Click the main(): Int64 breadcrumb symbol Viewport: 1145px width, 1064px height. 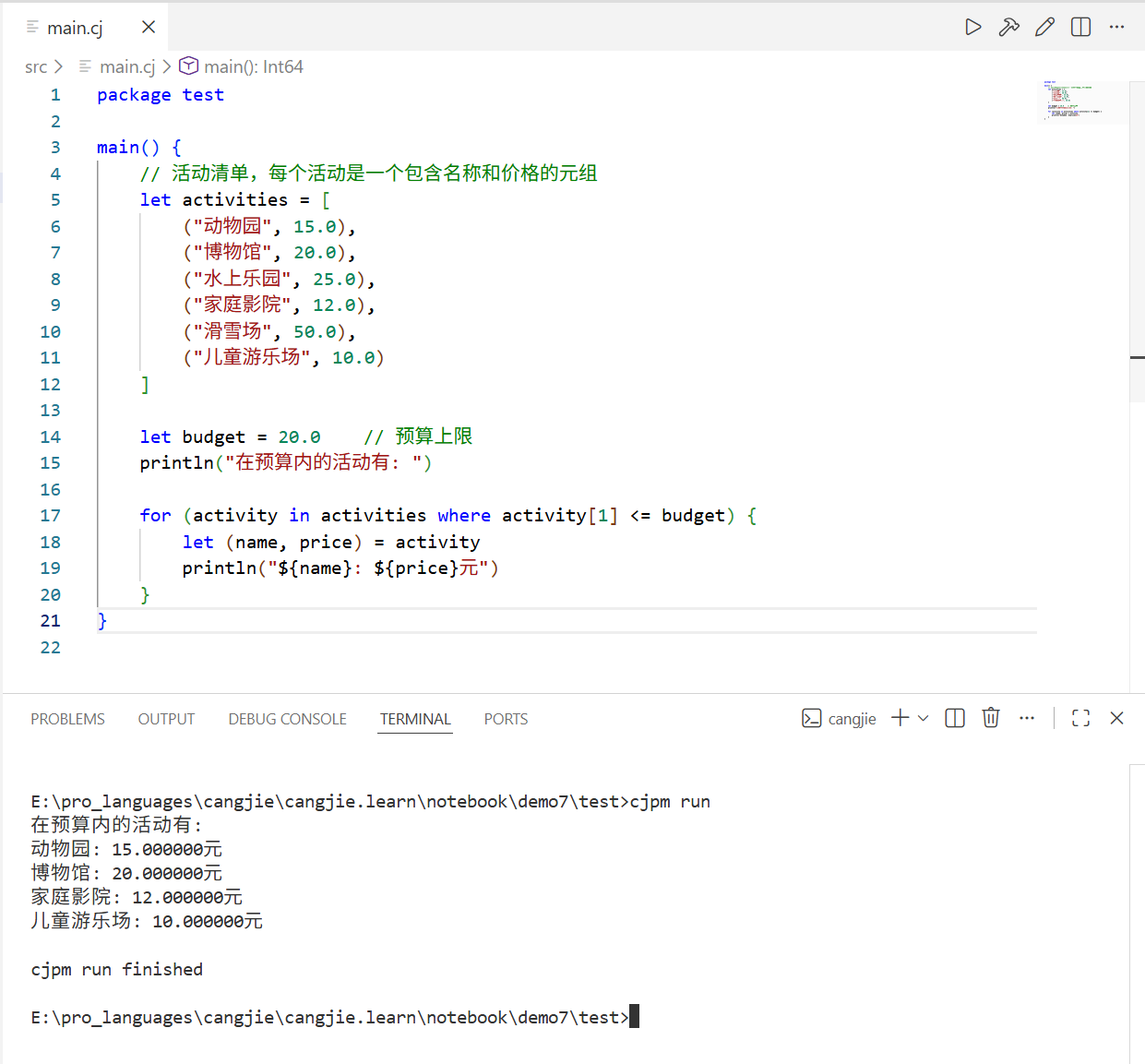254,66
